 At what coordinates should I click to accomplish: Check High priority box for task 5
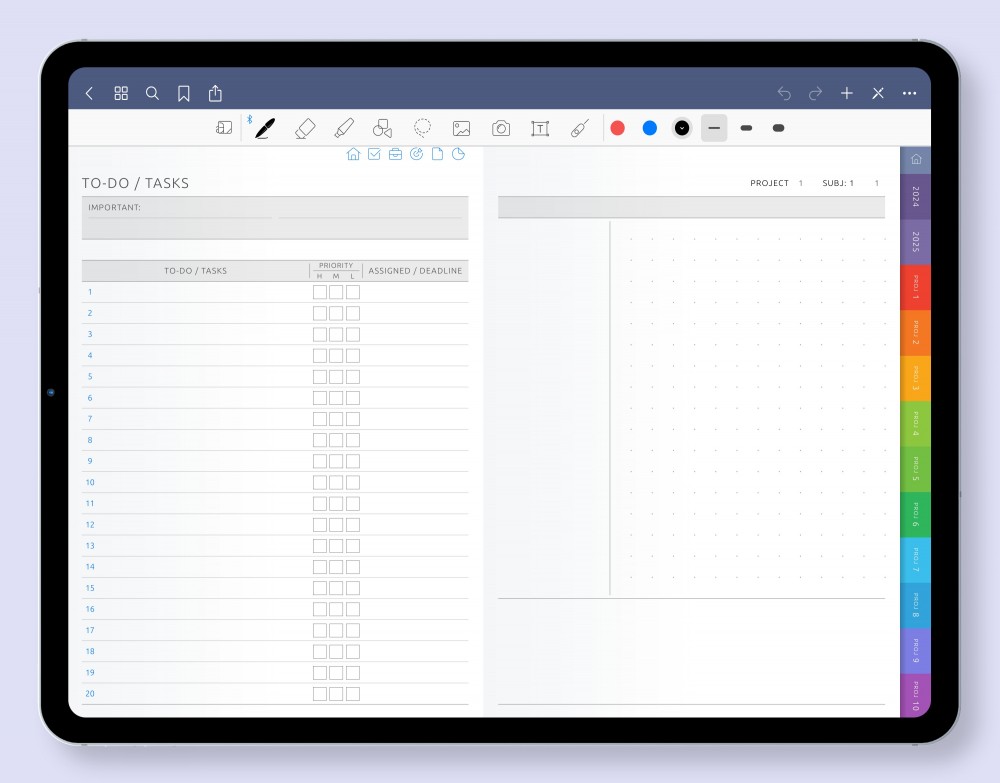(320, 377)
